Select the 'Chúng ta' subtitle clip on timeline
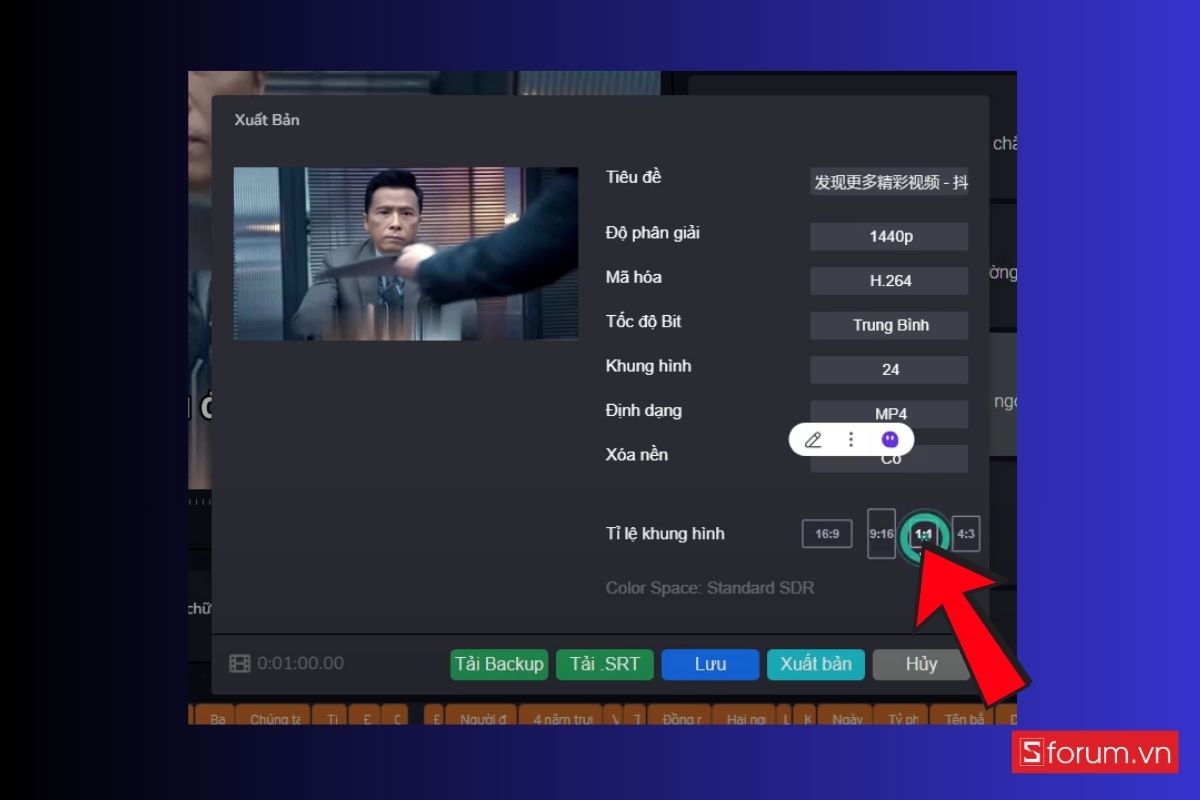The height and width of the screenshot is (800, 1200). 275,716
